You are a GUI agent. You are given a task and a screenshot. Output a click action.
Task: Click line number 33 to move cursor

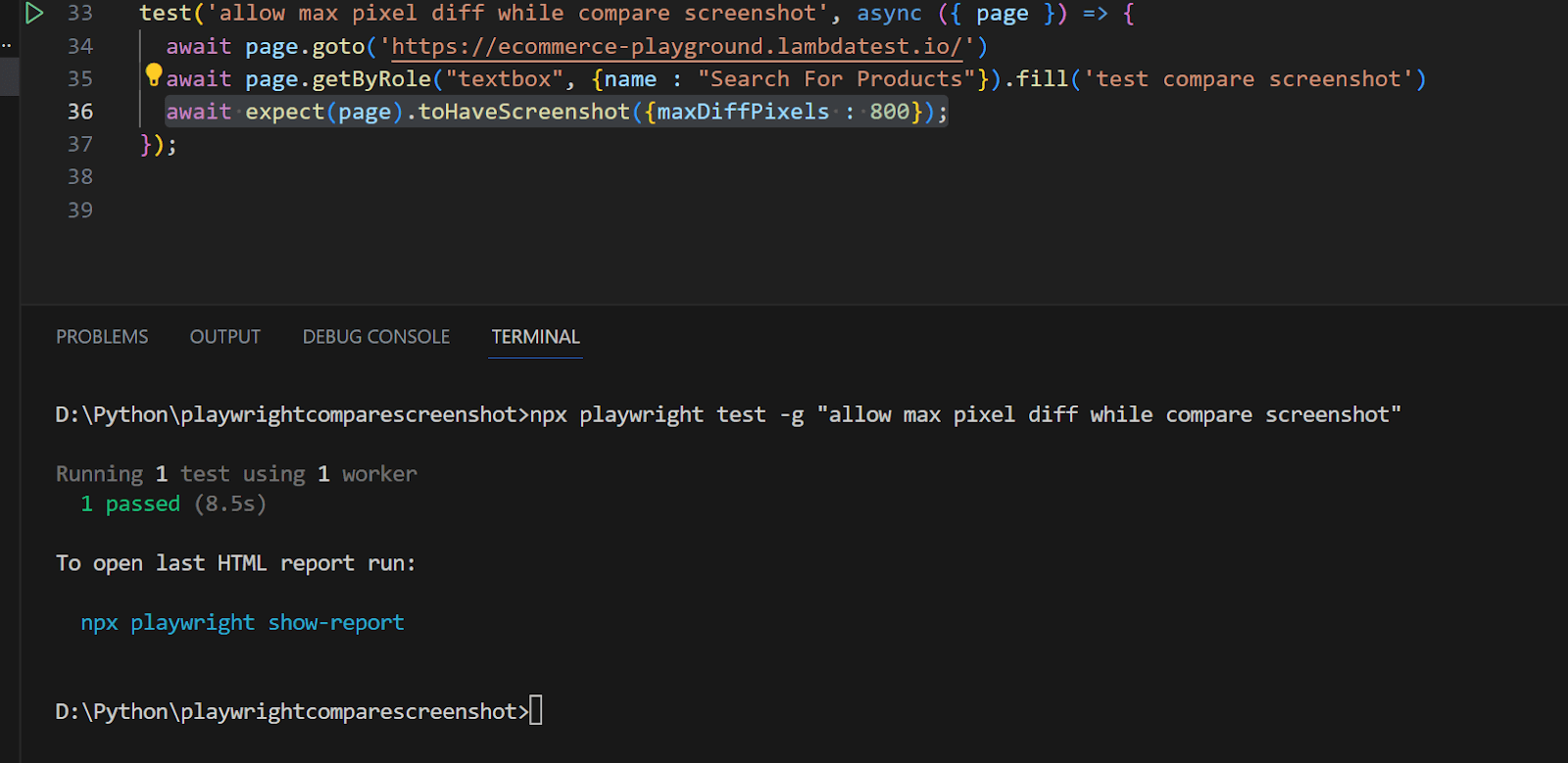point(80,13)
